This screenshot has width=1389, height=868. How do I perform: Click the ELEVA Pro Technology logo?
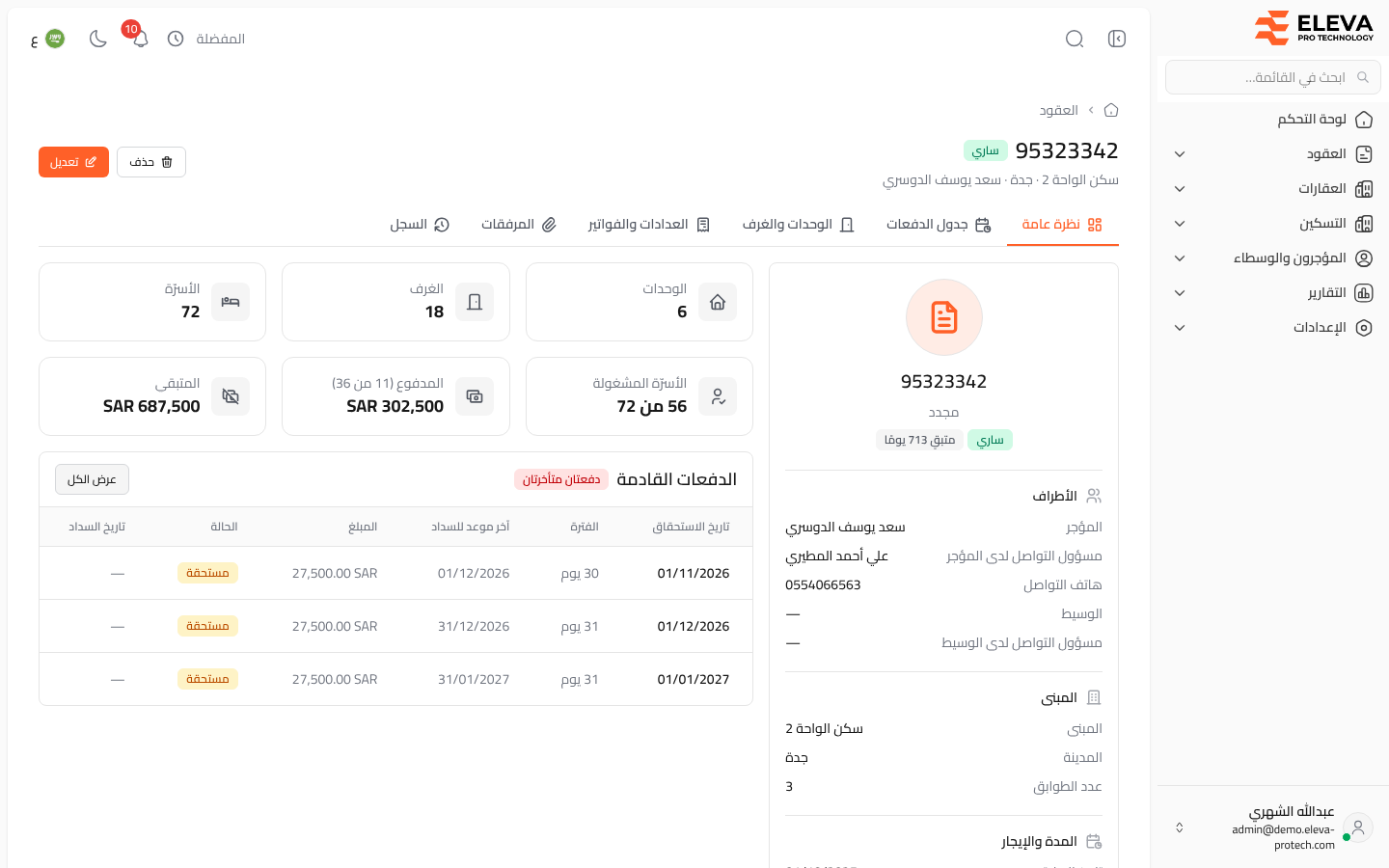click(1314, 27)
